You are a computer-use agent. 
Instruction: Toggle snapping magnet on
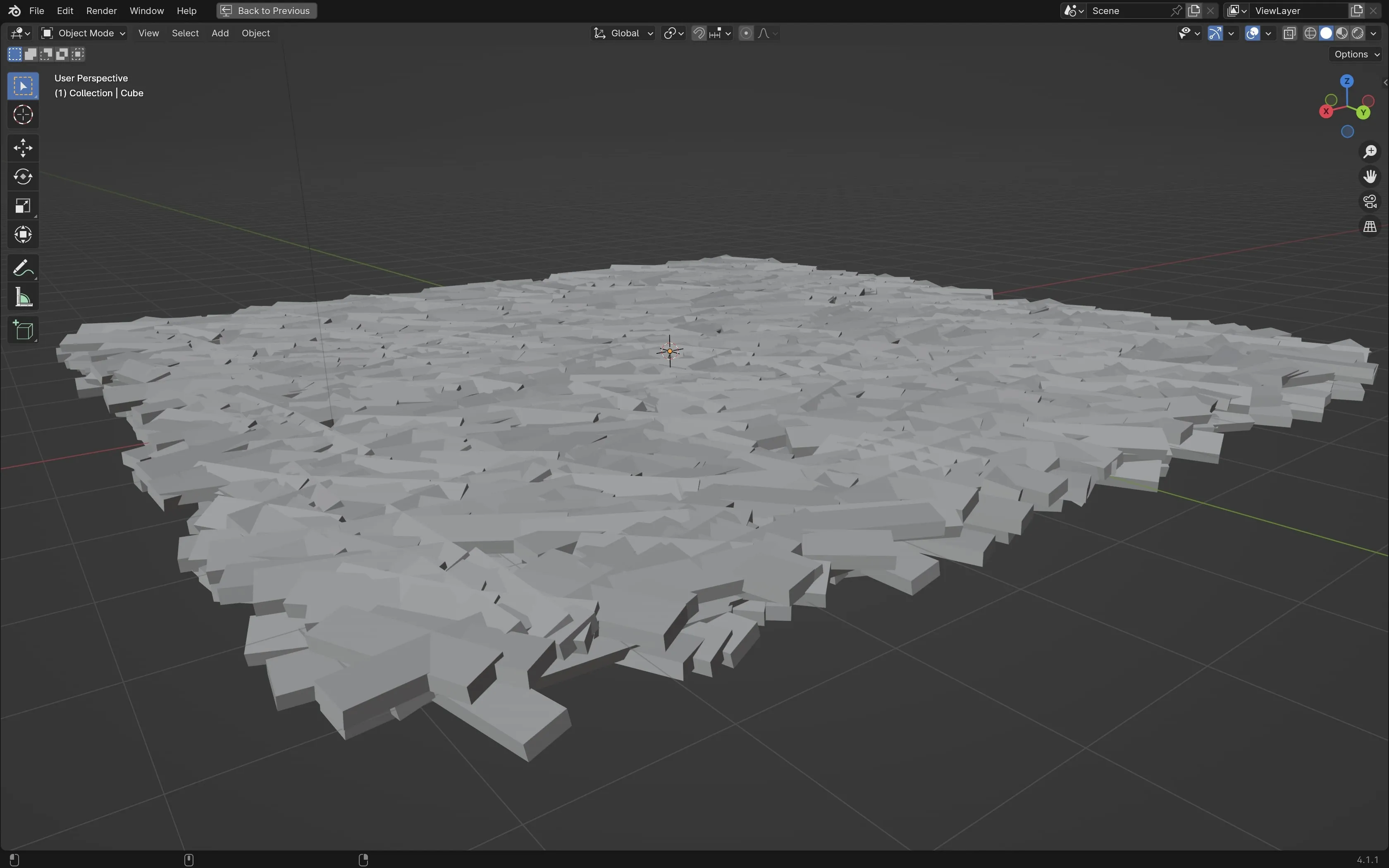699,33
